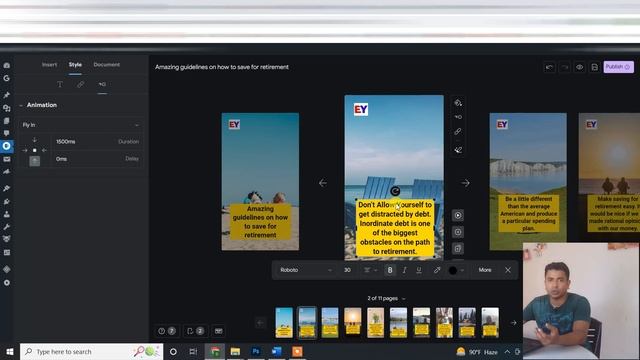Open the Fly In animation dropdown
Screen dimensions: 640x360
click(81, 125)
